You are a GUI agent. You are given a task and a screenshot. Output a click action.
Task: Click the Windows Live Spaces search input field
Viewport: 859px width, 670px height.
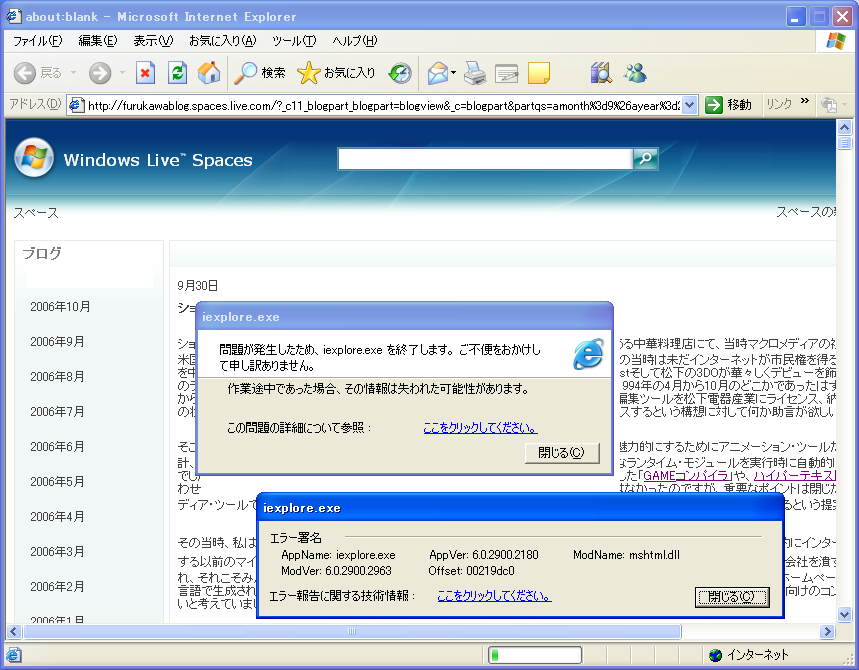point(485,159)
